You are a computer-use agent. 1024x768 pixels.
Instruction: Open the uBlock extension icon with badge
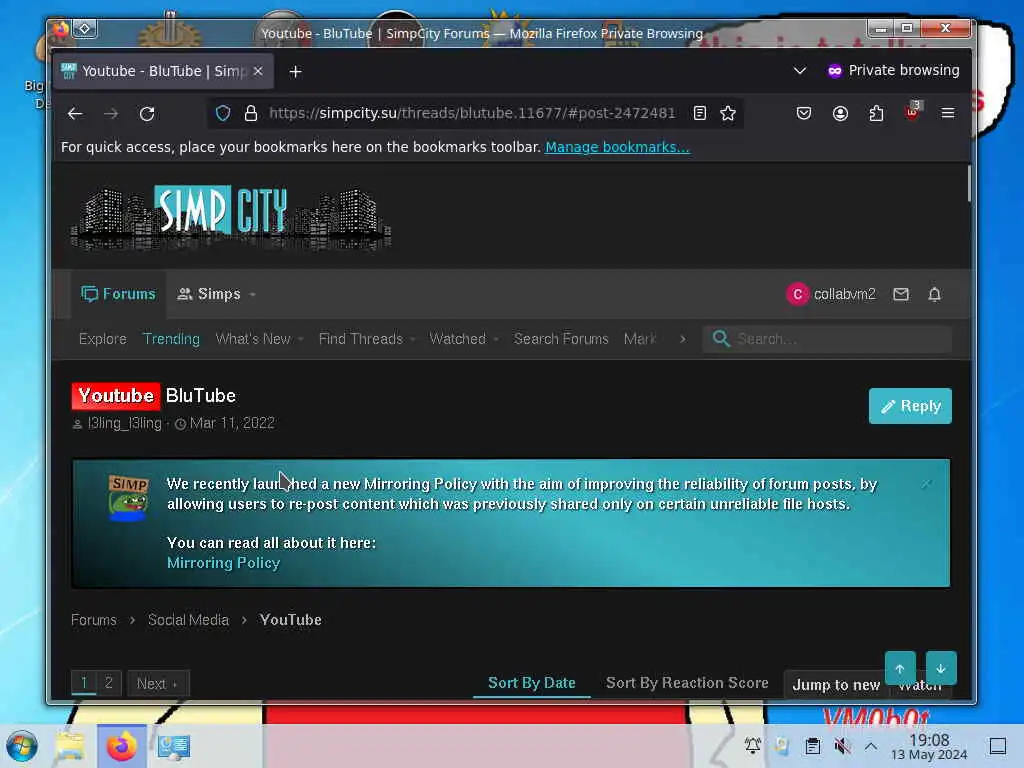(x=912, y=112)
